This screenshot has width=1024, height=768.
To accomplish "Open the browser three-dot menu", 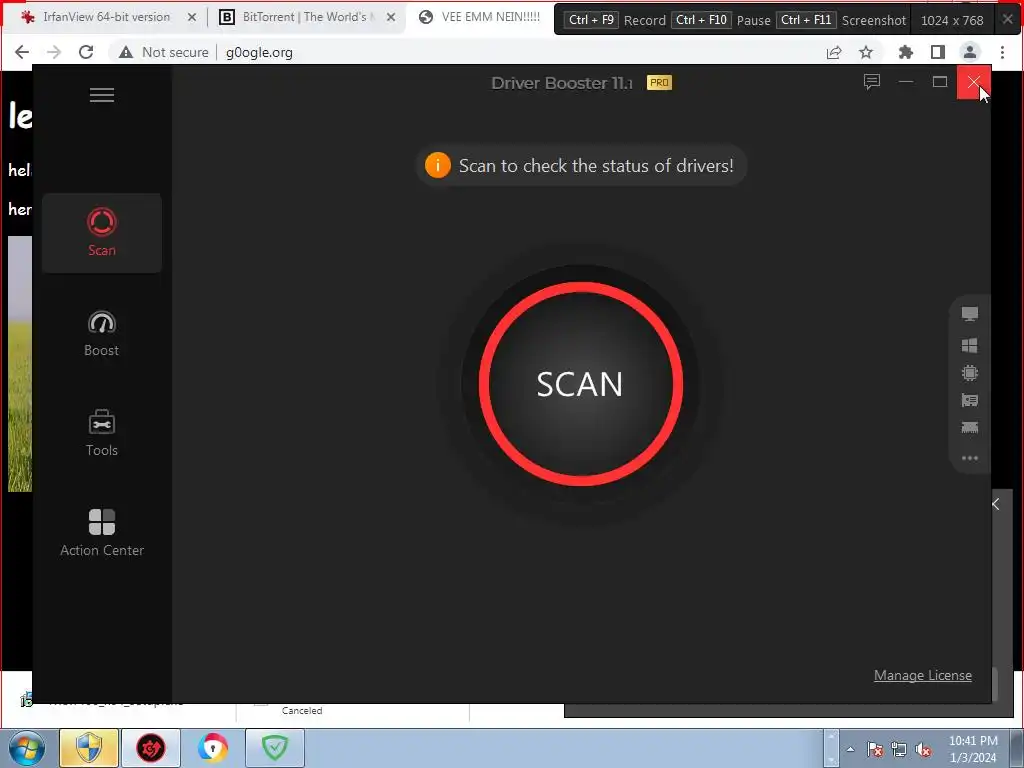I will coord(1002,52).
